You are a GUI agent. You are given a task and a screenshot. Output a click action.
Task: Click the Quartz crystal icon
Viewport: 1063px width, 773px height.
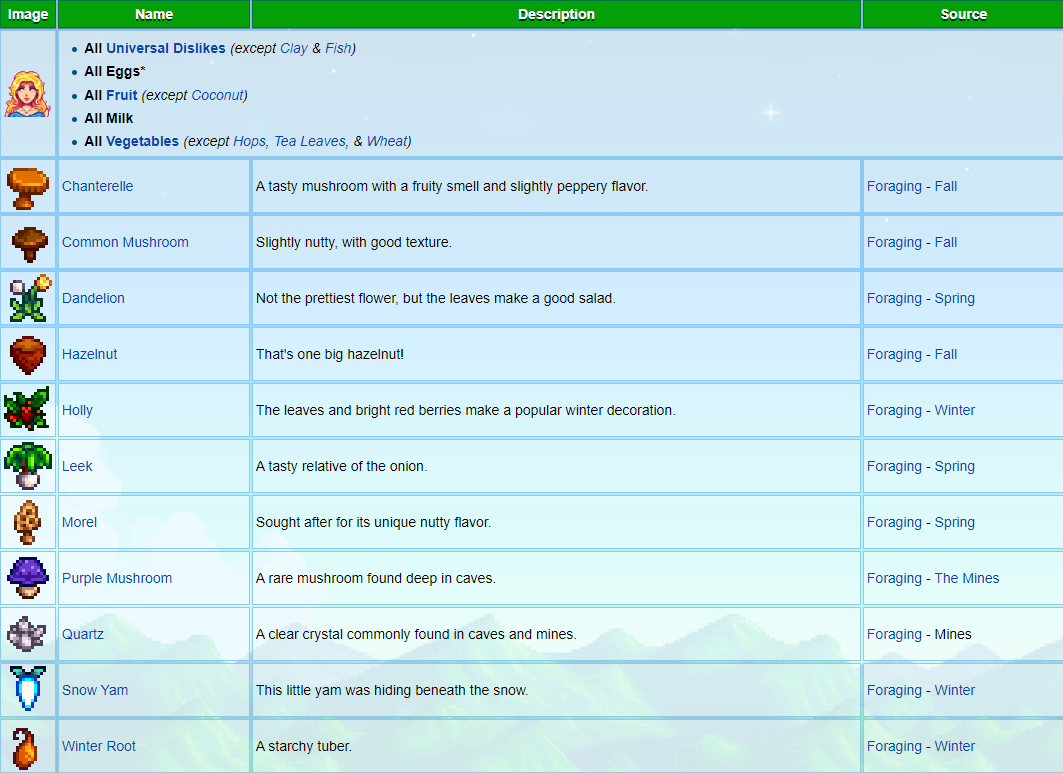pos(26,634)
